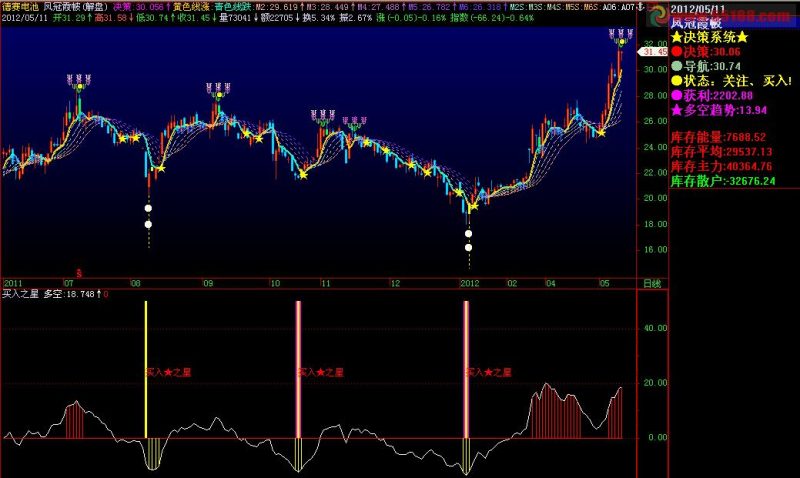Click the yellow star at the late October 2011 trough
Screen dimensions: 800x478
pyautogui.click(x=303, y=174)
